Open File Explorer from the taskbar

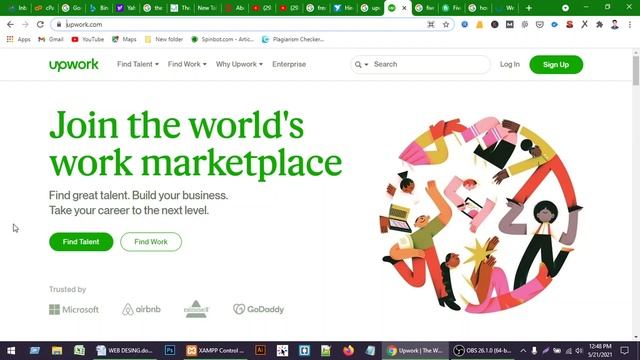[57, 350]
